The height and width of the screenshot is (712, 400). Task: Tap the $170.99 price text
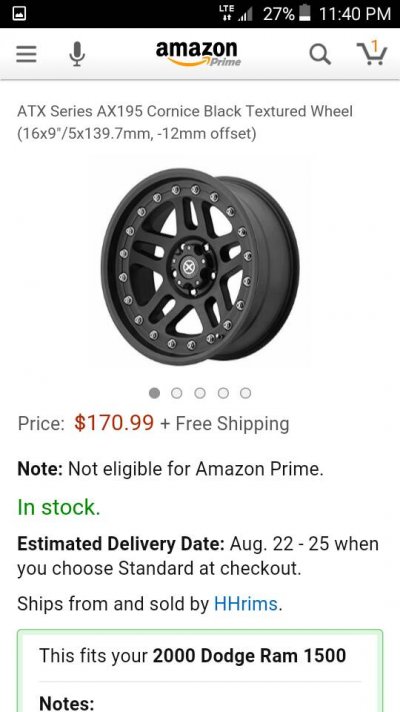pyautogui.click(x=114, y=423)
